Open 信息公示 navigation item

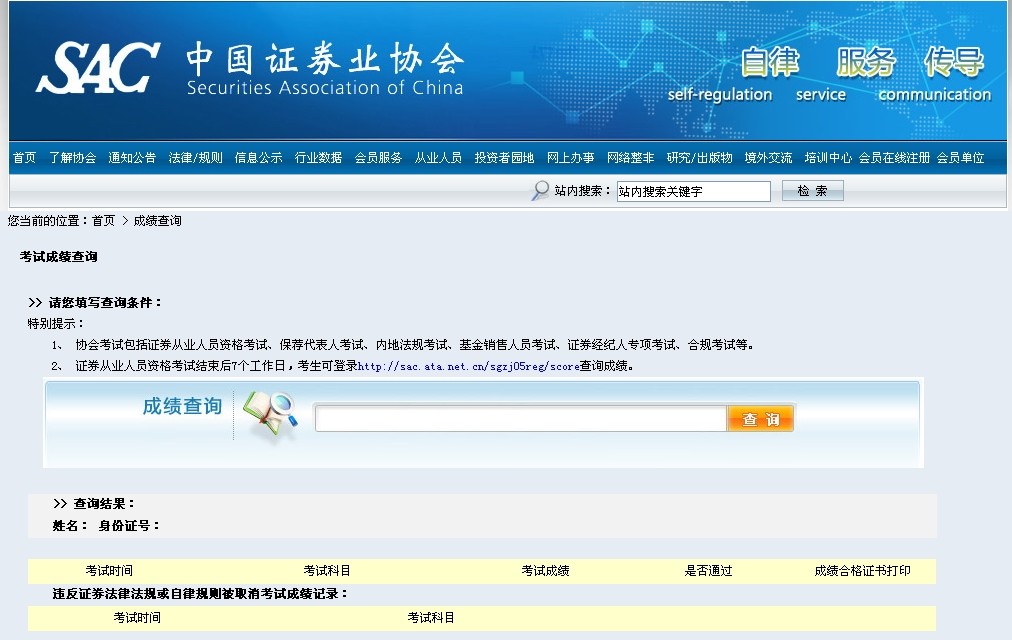pyautogui.click(x=258, y=158)
